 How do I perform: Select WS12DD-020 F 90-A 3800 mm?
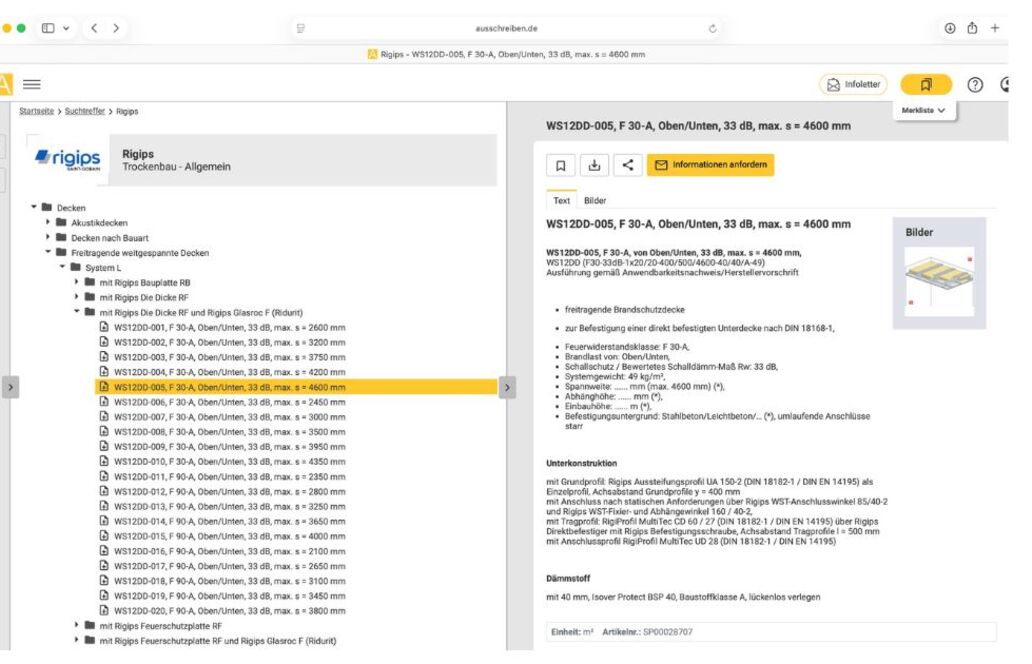(230, 611)
